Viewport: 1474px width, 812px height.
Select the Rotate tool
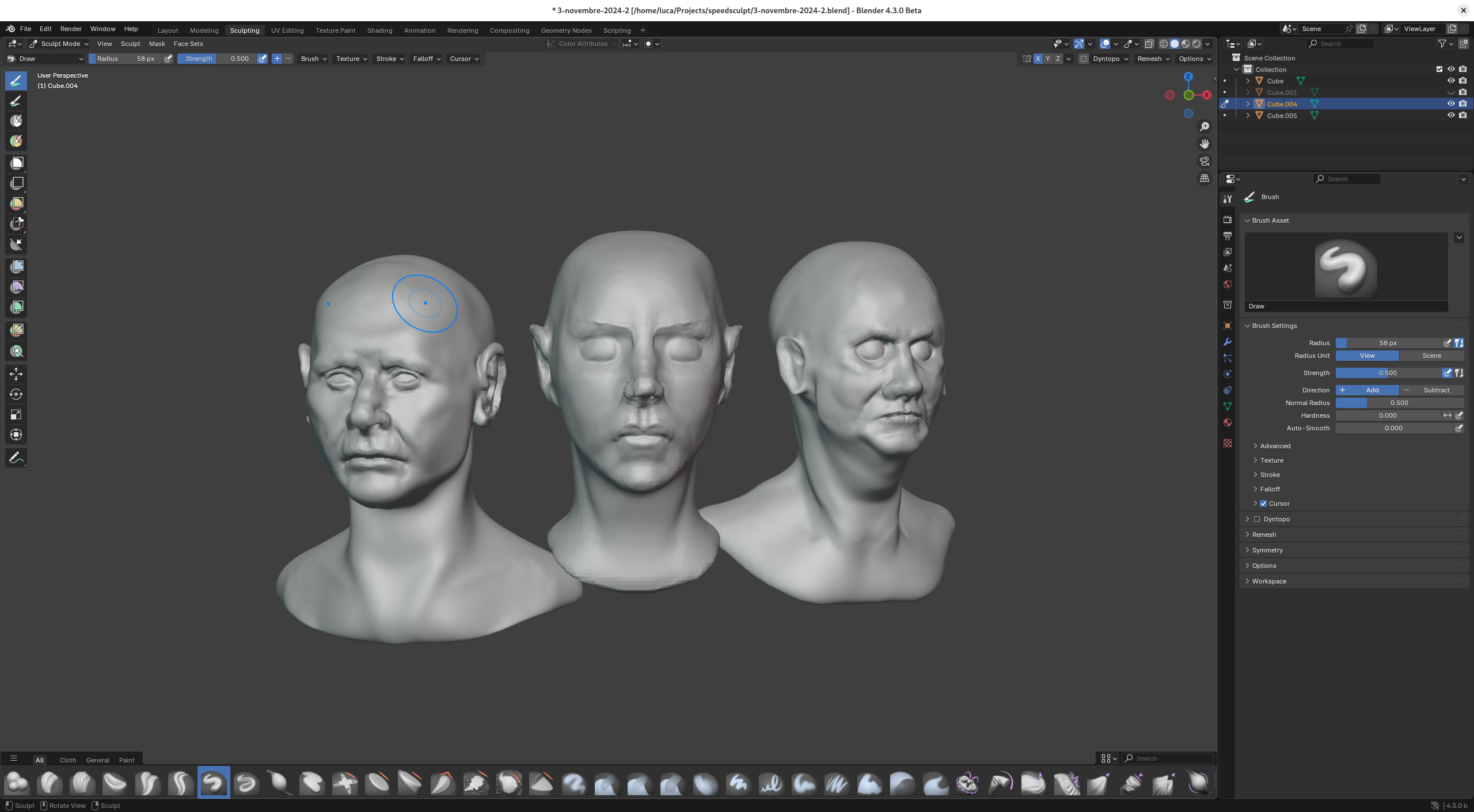16,394
